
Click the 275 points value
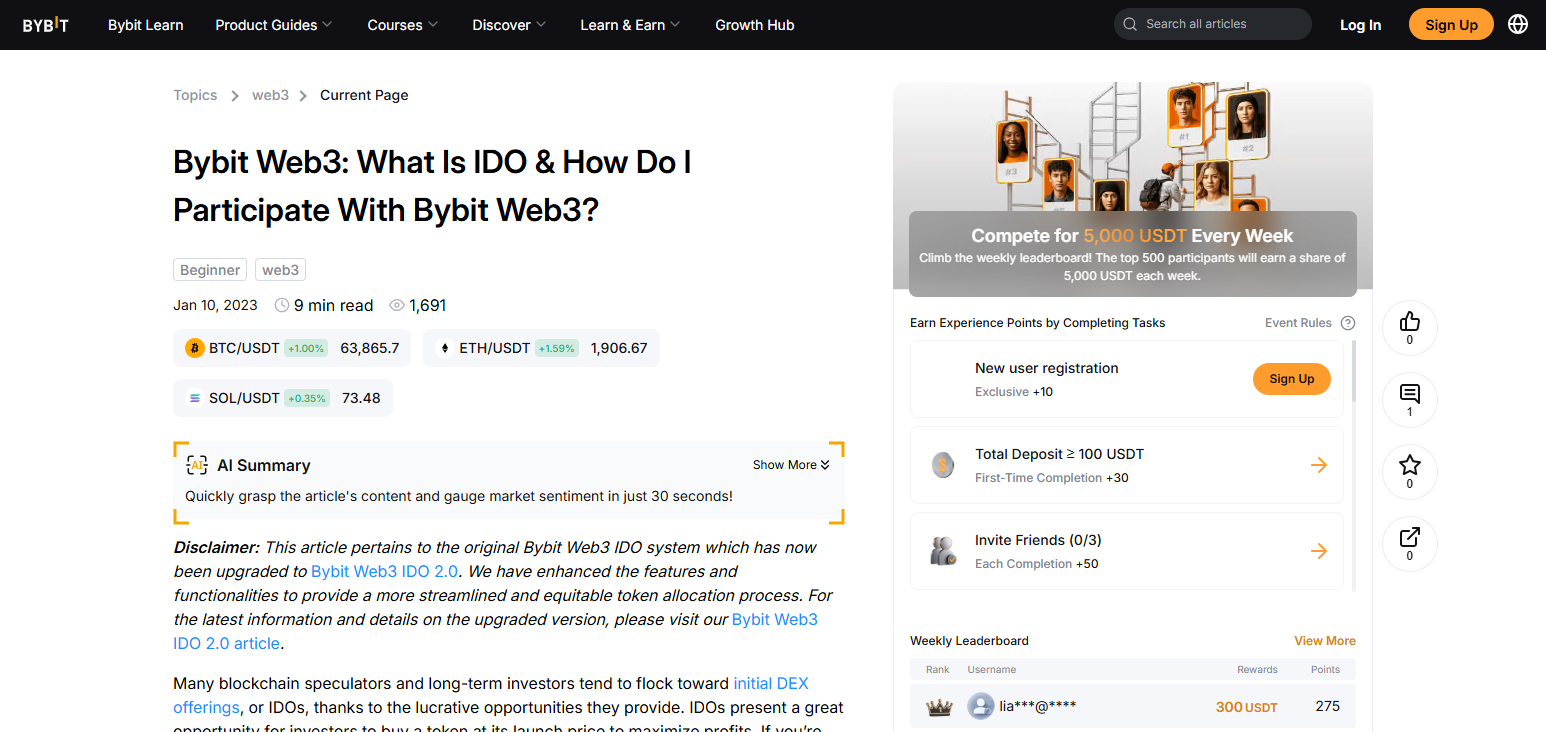pos(1327,706)
